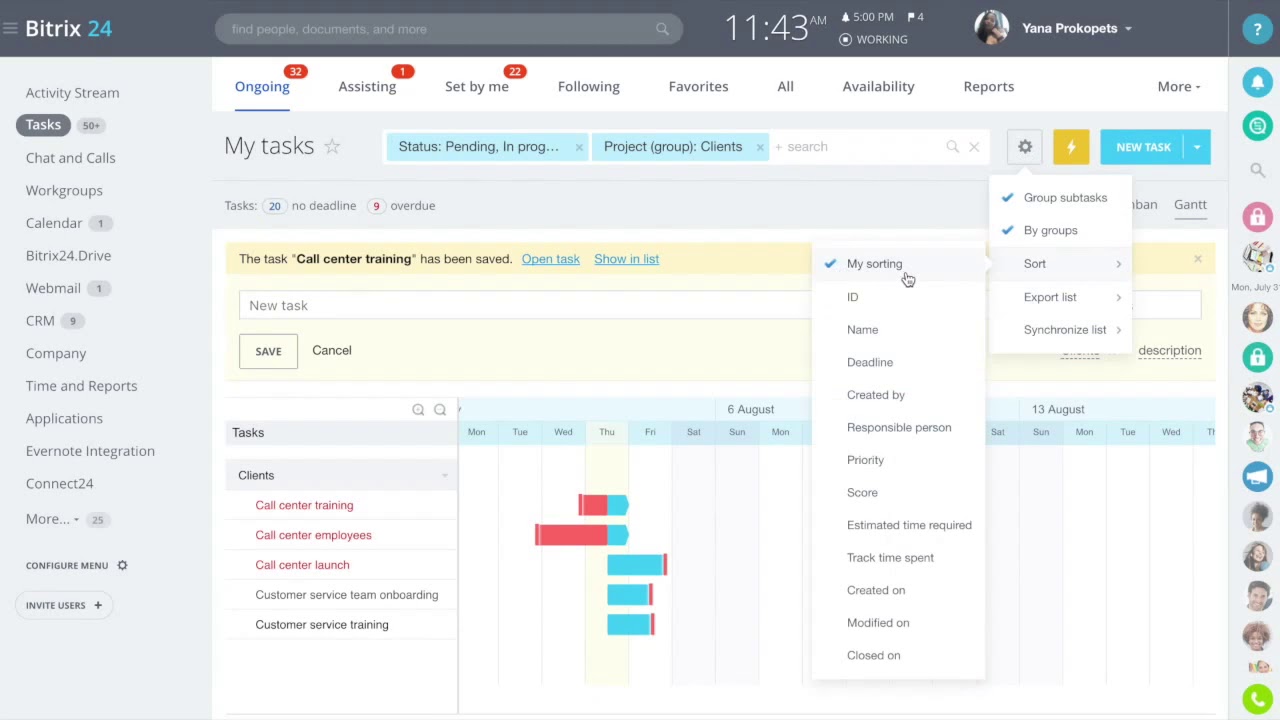1280x720 pixels.
Task: Click the search magnifier in top search bar
Action: tap(662, 29)
